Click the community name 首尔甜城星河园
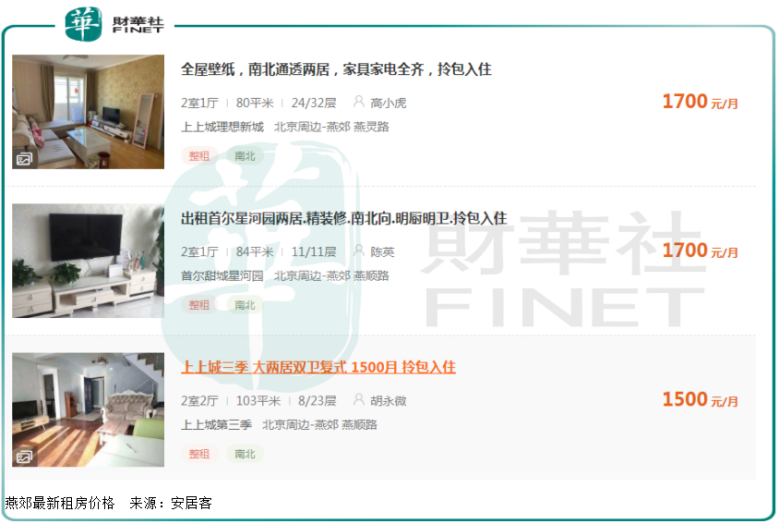The height and width of the screenshot is (530, 778). point(222,276)
